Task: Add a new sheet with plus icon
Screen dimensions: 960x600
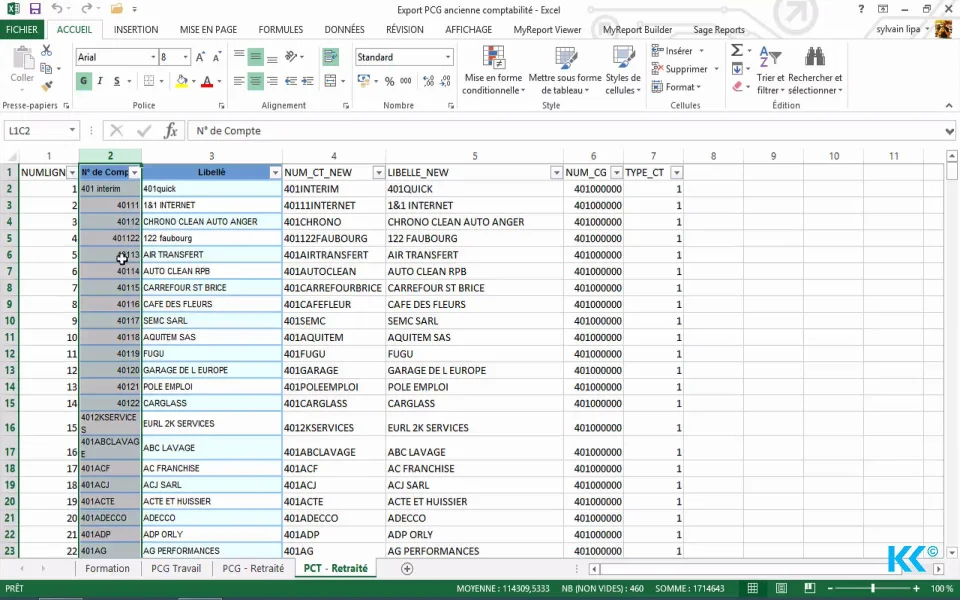Action: pyautogui.click(x=407, y=569)
